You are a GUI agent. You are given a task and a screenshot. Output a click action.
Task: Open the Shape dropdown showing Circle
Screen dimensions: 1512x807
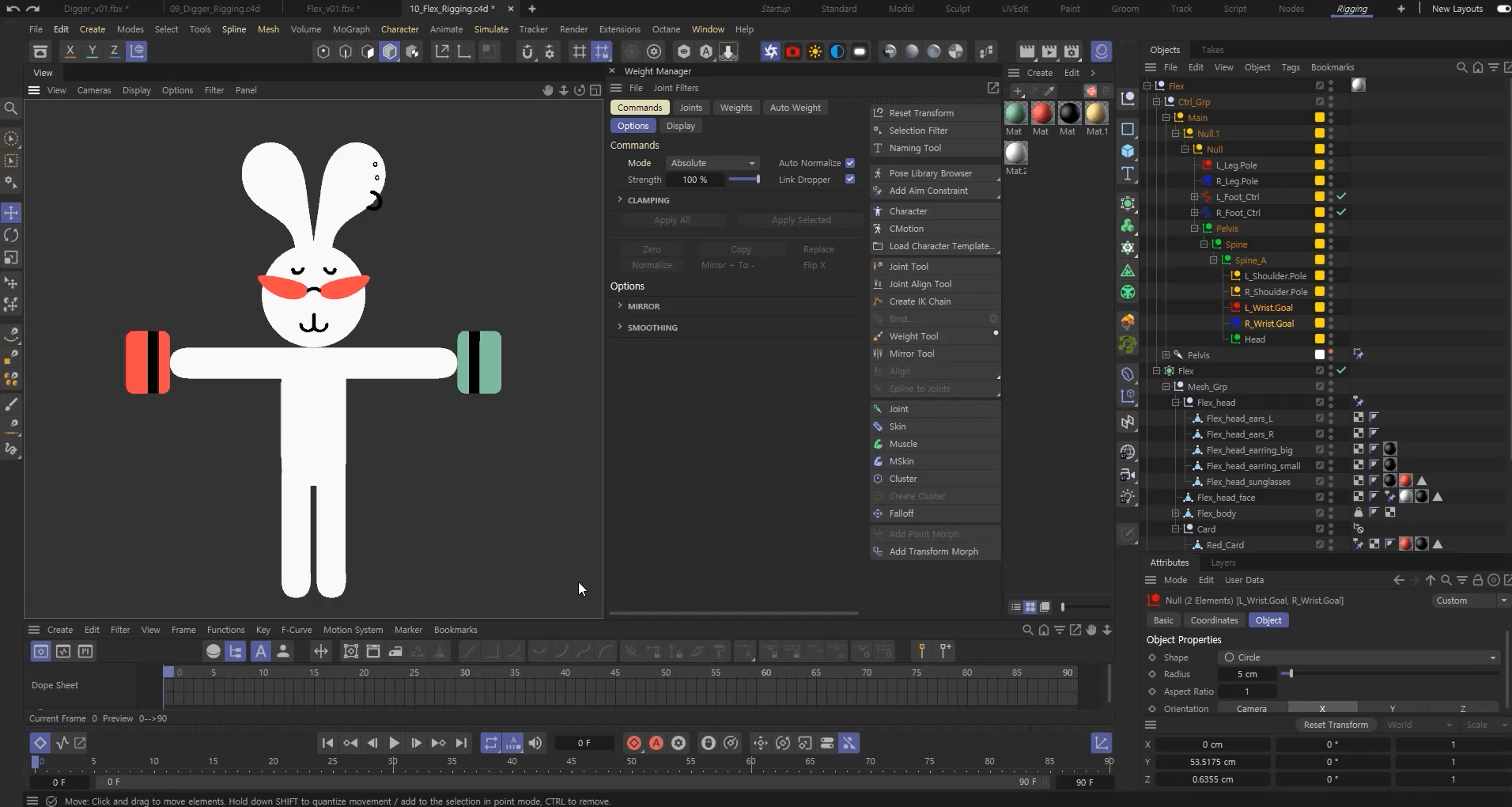click(1359, 657)
